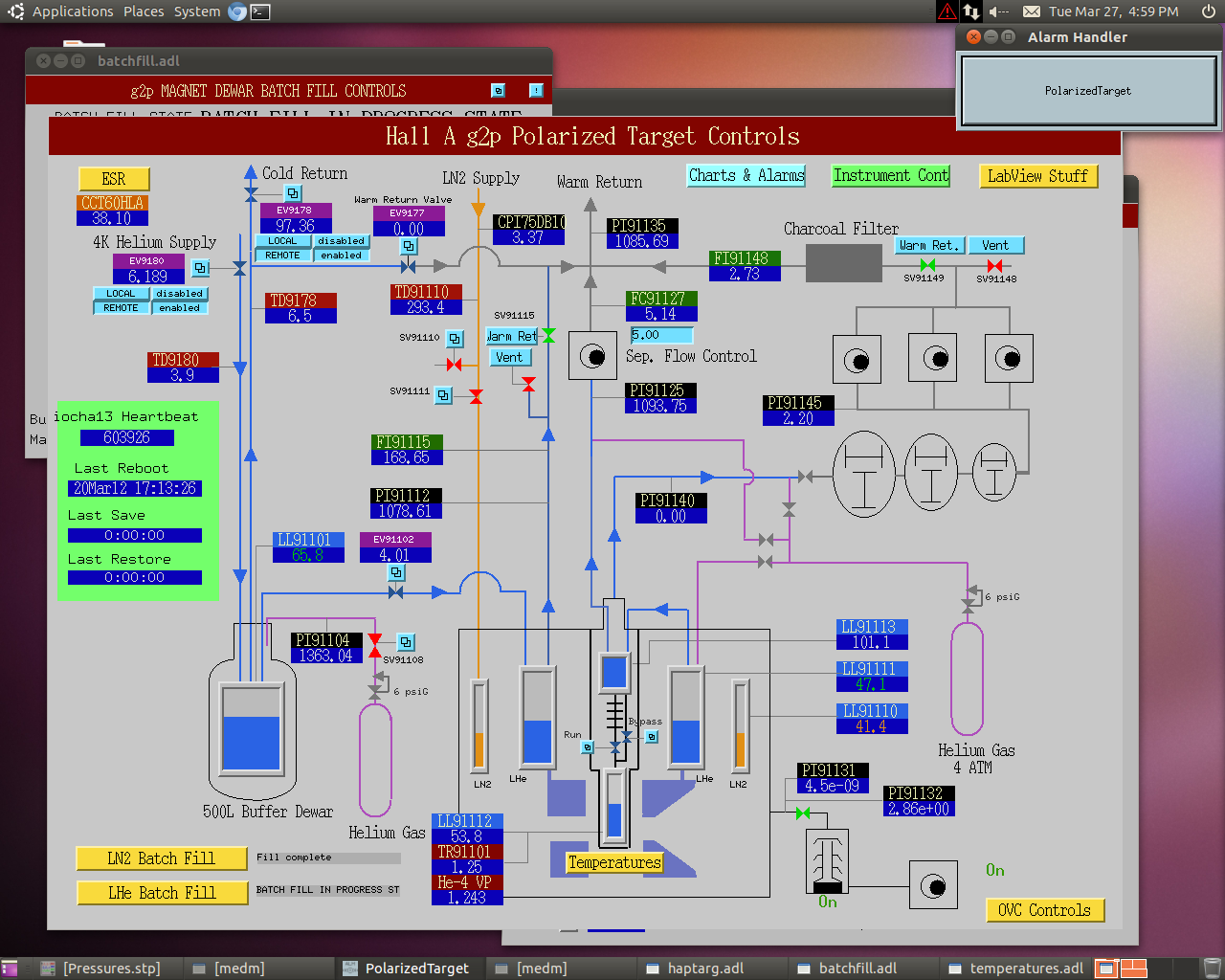Open the Bypass valve display icon
The height and width of the screenshot is (980, 1225).
tap(652, 737)
